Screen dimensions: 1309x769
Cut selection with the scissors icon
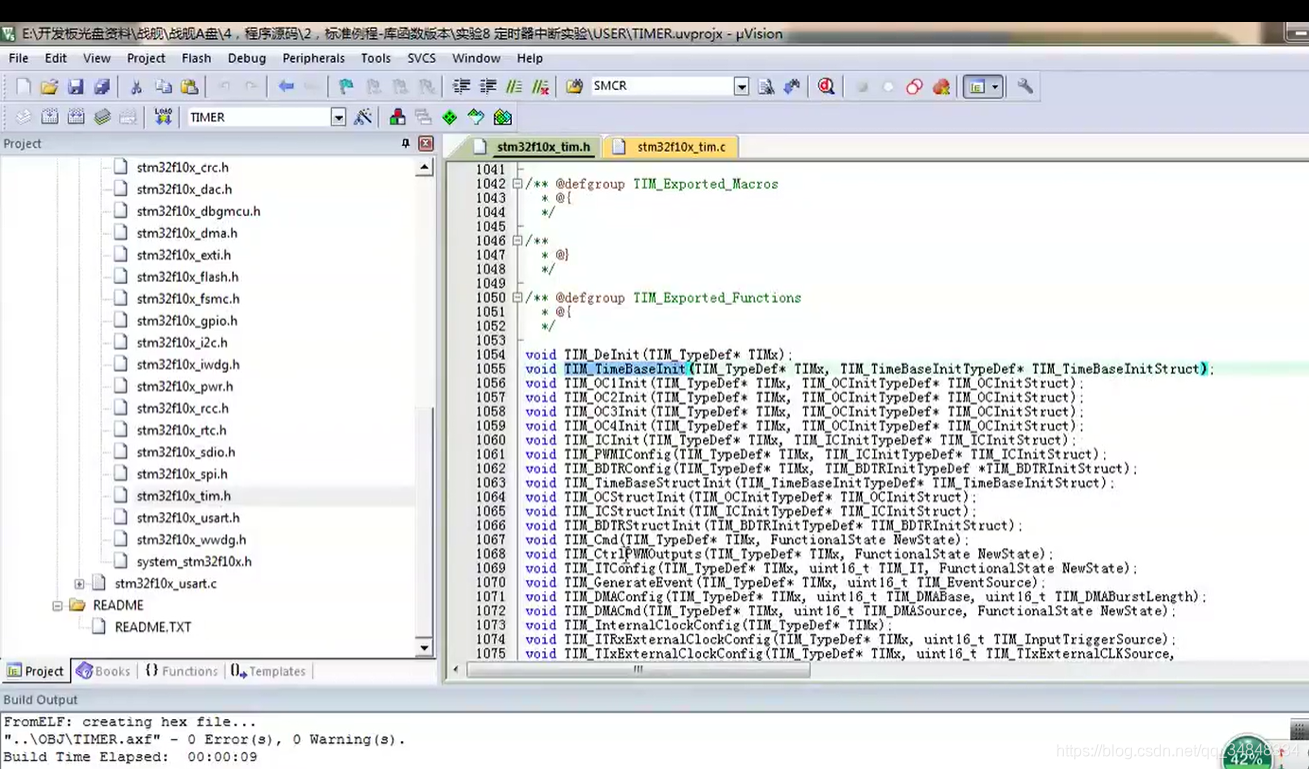(136, 87)
